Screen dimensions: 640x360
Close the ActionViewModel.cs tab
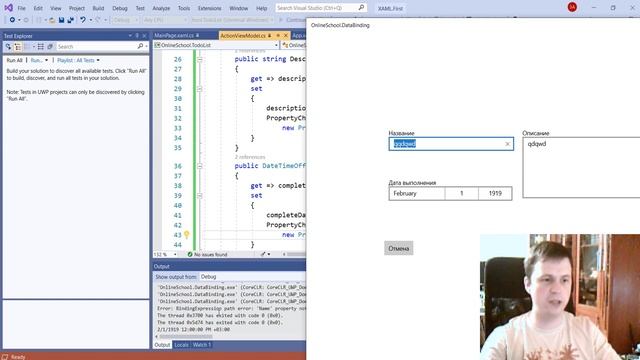click(x=286, y=36)
